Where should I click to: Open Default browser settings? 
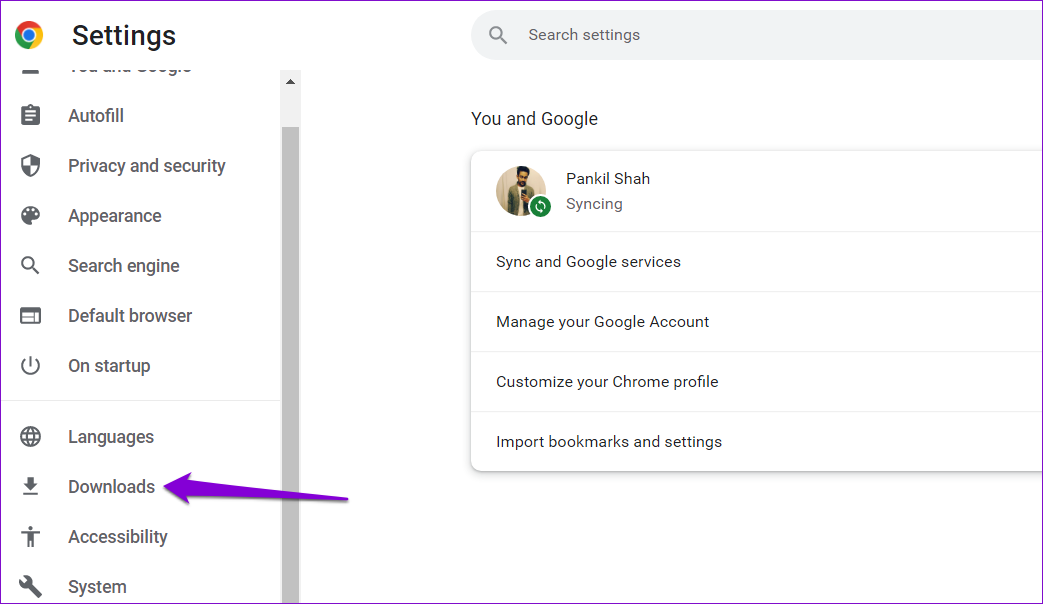[130, 315]
